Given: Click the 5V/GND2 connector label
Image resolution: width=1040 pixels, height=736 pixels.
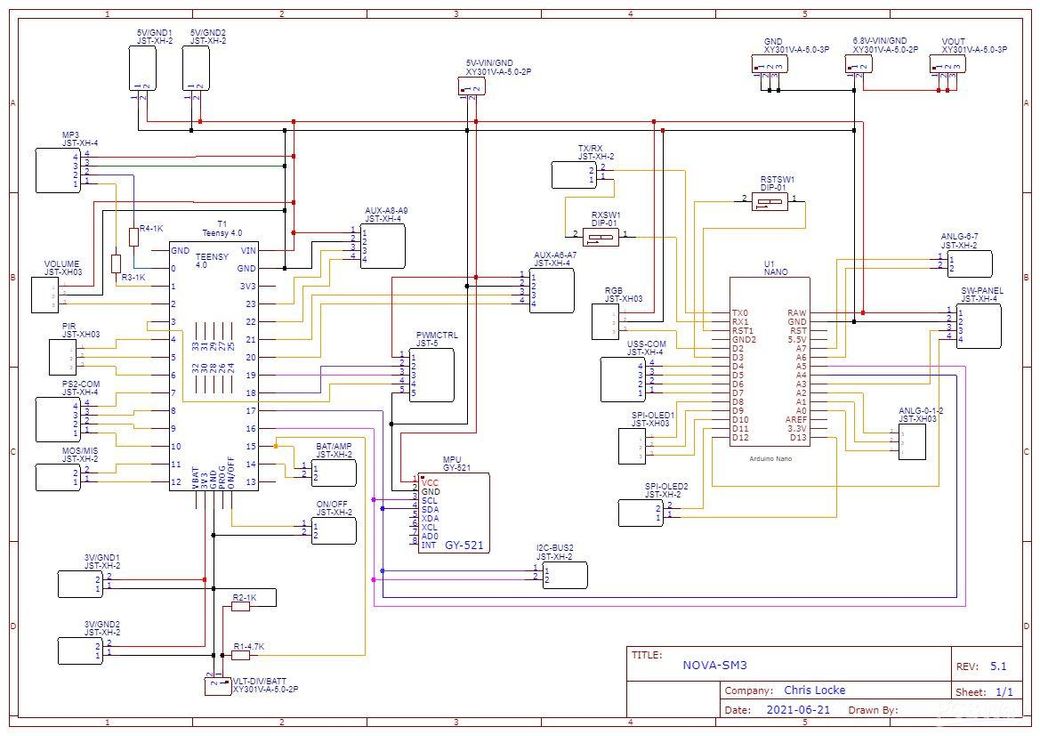Looking at the screenshot, I should [x=208, y=32].
